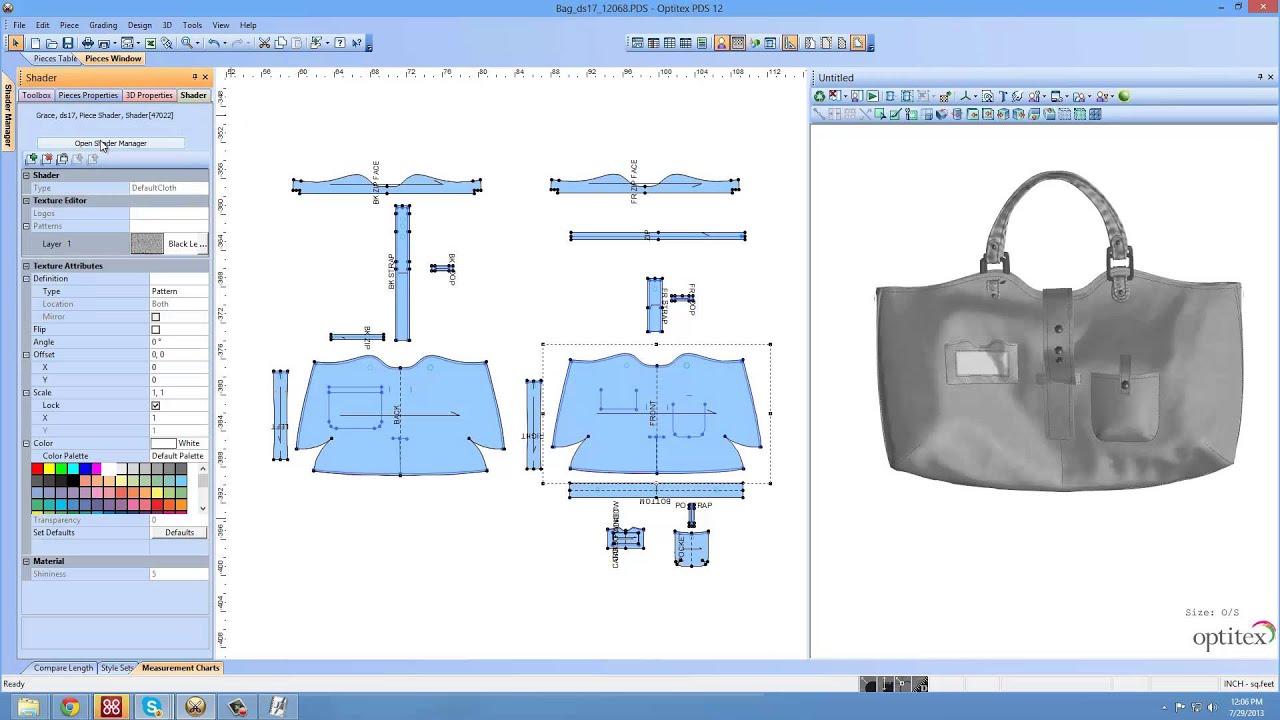1280x720 pixels.
Task: Click the Defaults button
Action: pos(180,533)
